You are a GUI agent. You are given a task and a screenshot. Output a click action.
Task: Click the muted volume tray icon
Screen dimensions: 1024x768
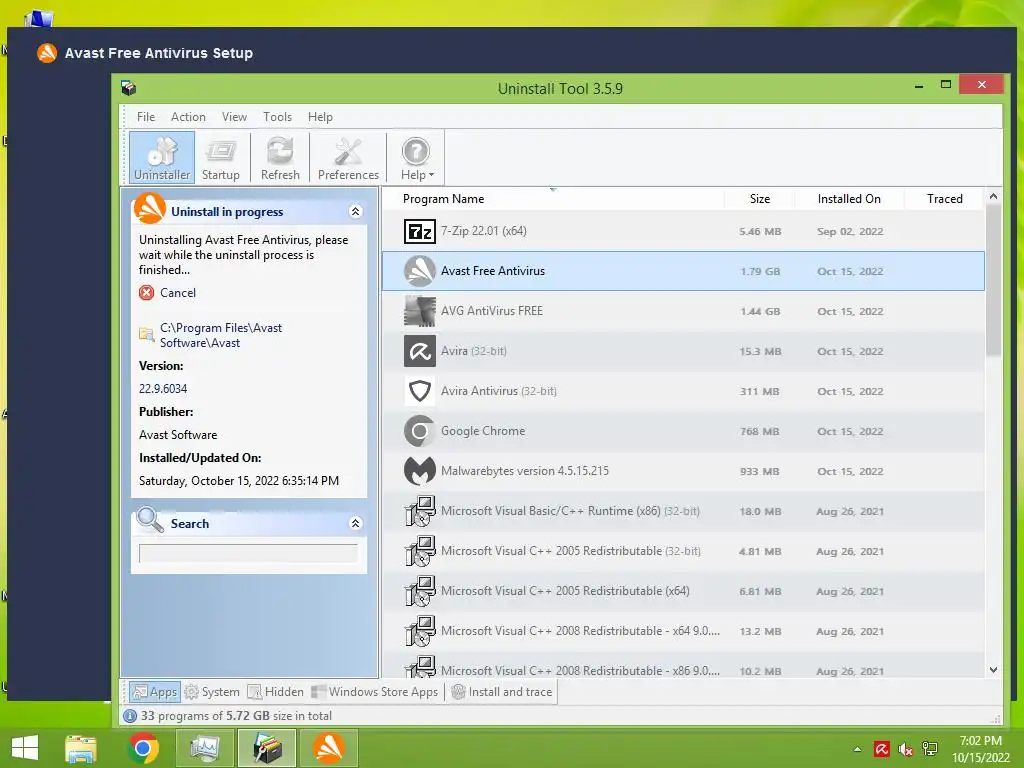906,749
